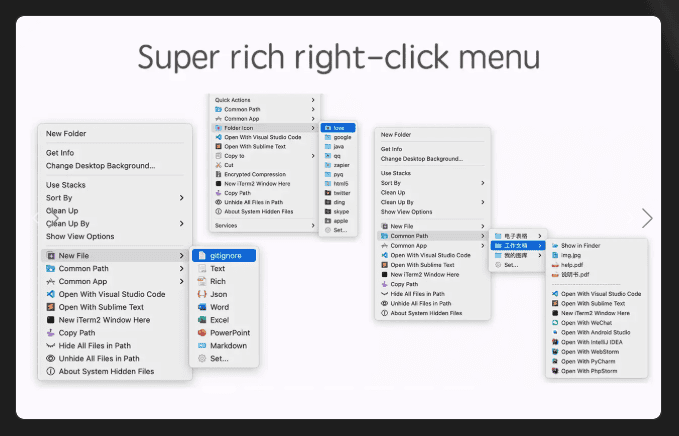Click the Sublime Text icon in the large left menu
The width and height of the screenshot is (679, 436).
click(x=51, y=307)
